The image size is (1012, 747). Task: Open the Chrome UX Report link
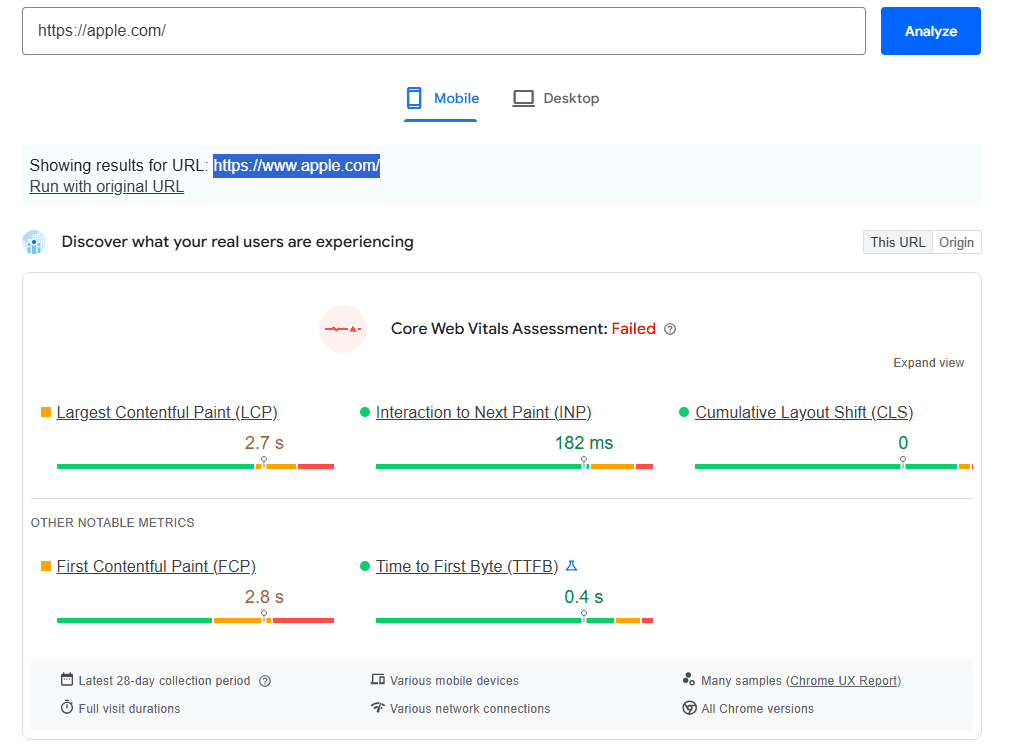tap(844, 679)
